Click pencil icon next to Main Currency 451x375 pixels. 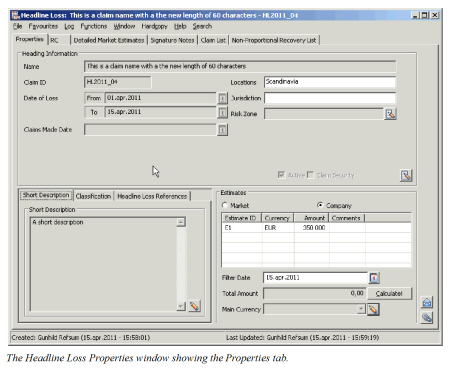(373, 309)
